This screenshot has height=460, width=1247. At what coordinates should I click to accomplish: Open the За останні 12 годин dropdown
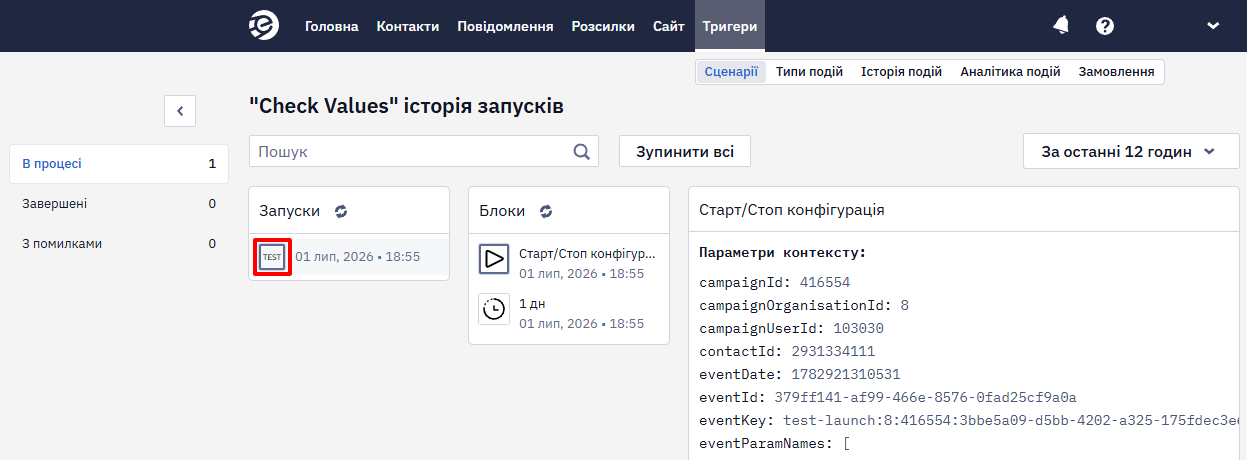(1131, 152)
